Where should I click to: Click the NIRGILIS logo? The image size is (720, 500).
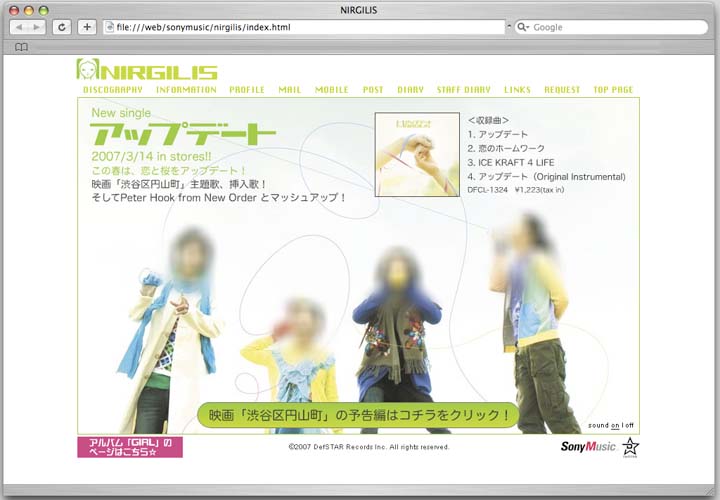pos(147,70)
